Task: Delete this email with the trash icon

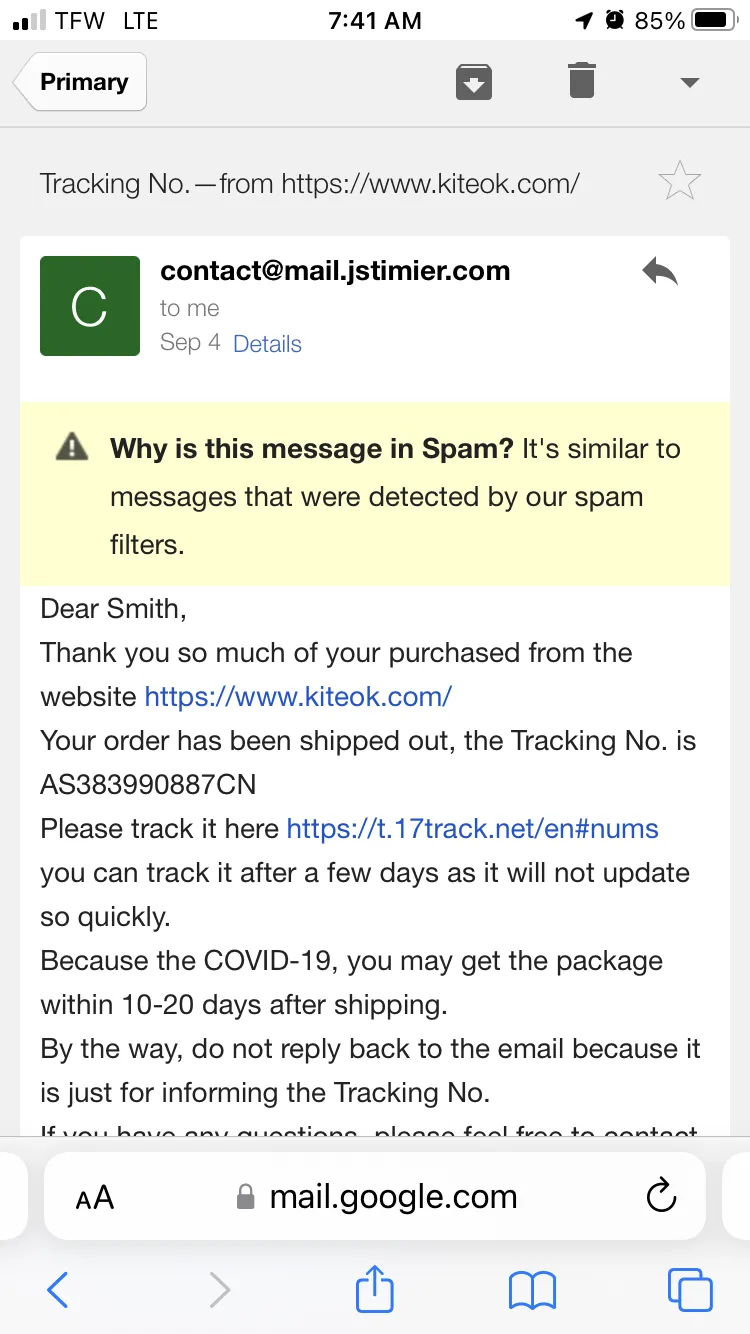Action: coord(582,80)
